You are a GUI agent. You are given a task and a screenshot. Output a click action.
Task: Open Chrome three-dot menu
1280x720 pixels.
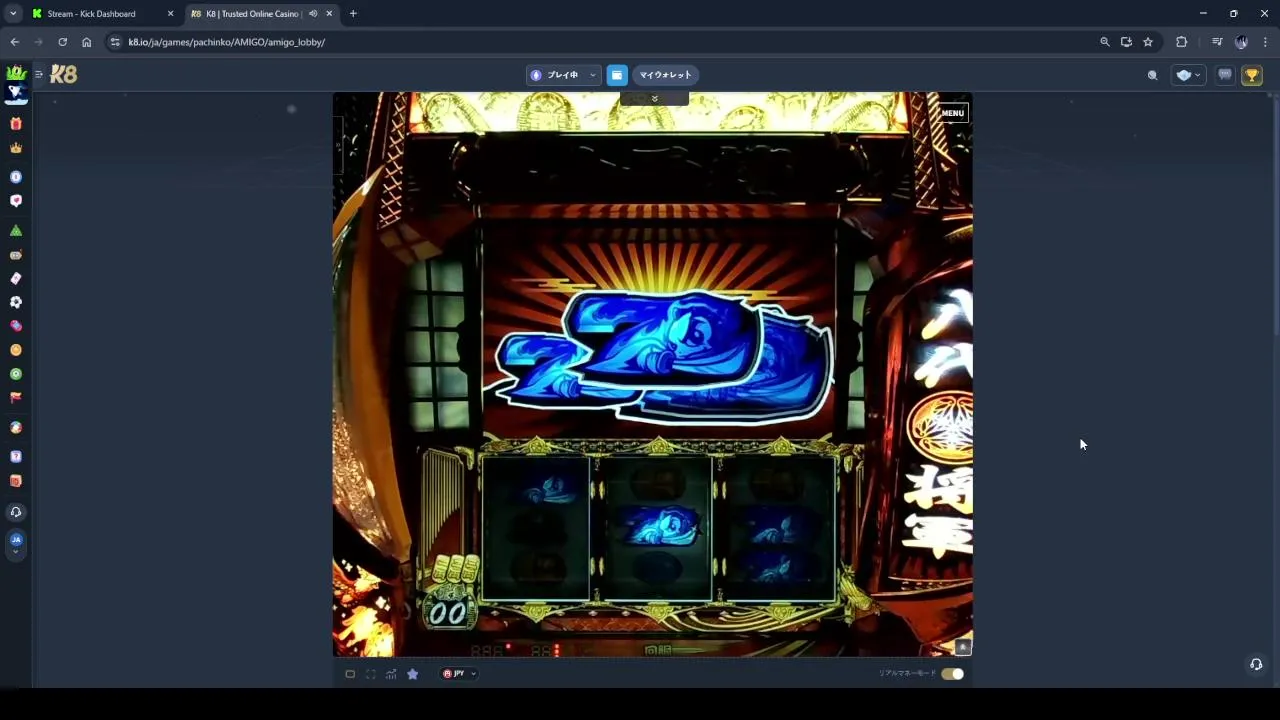pos(1265,42)
